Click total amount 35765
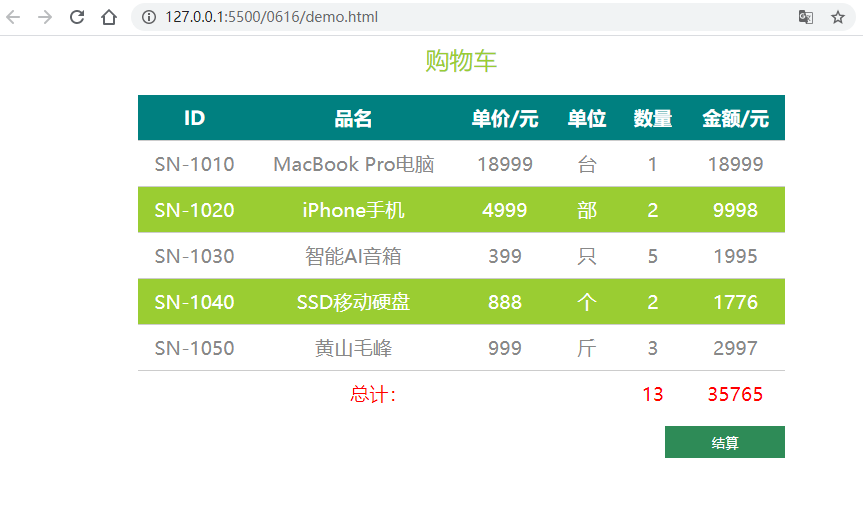Viewport: 863px width, 505px height. point(735,394)
